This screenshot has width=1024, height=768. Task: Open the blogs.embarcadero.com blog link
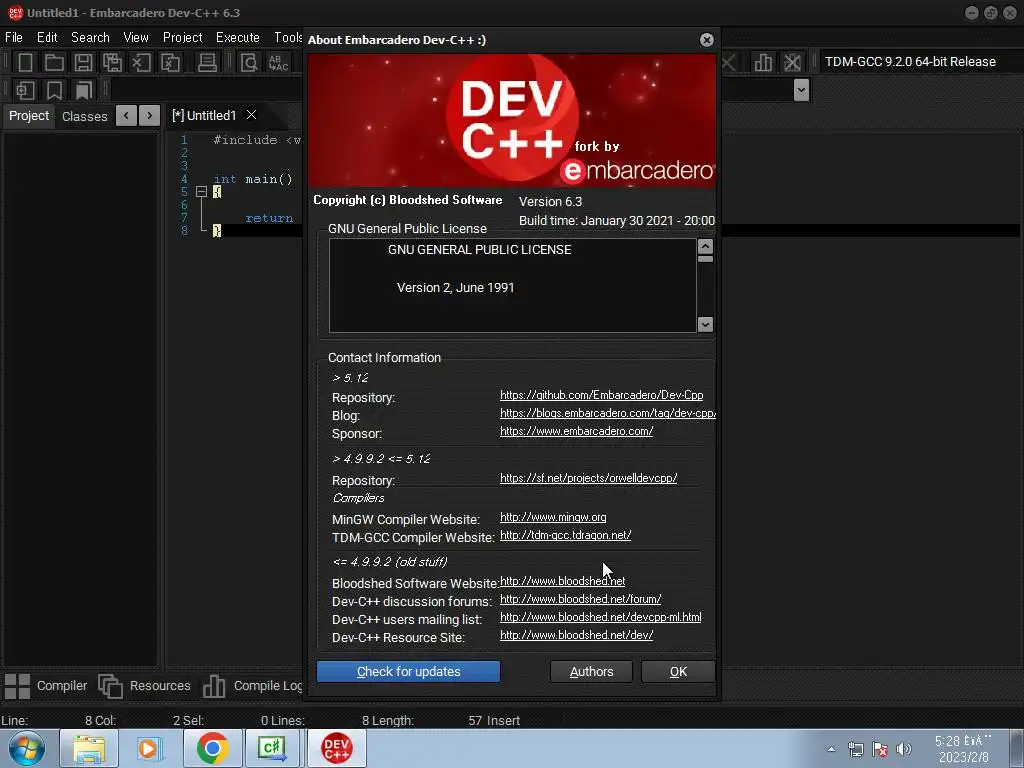[x=608, y=413]
